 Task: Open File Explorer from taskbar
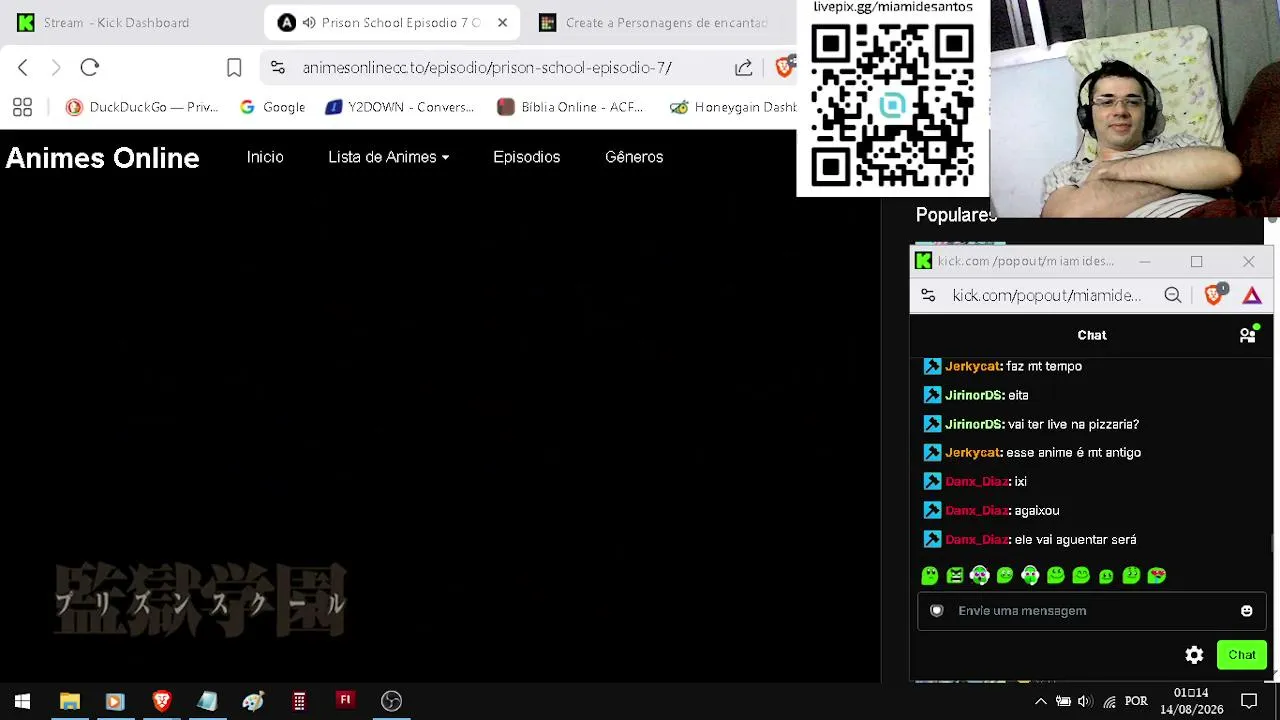click(69, 701)
